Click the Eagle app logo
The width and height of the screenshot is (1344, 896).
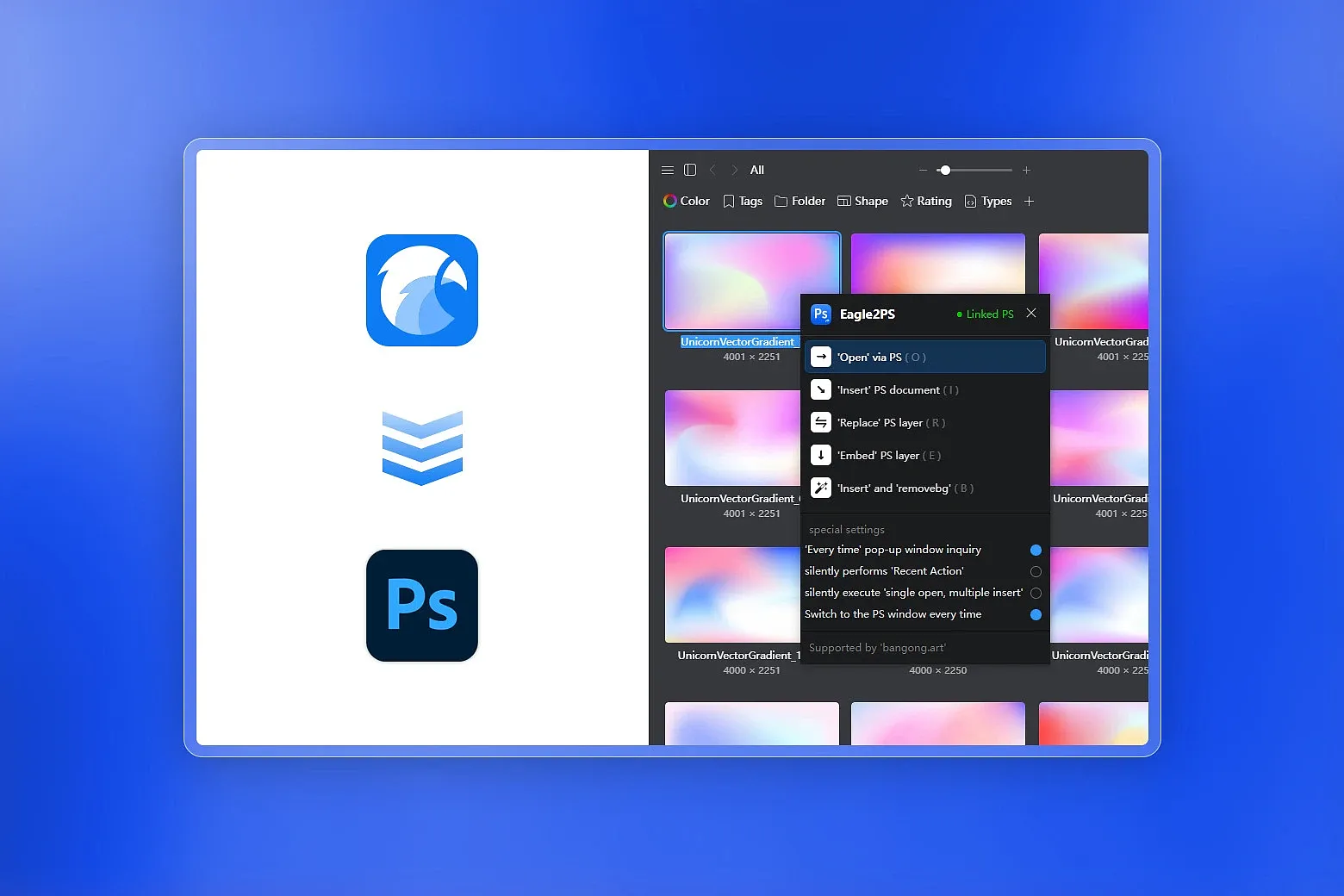422,290
